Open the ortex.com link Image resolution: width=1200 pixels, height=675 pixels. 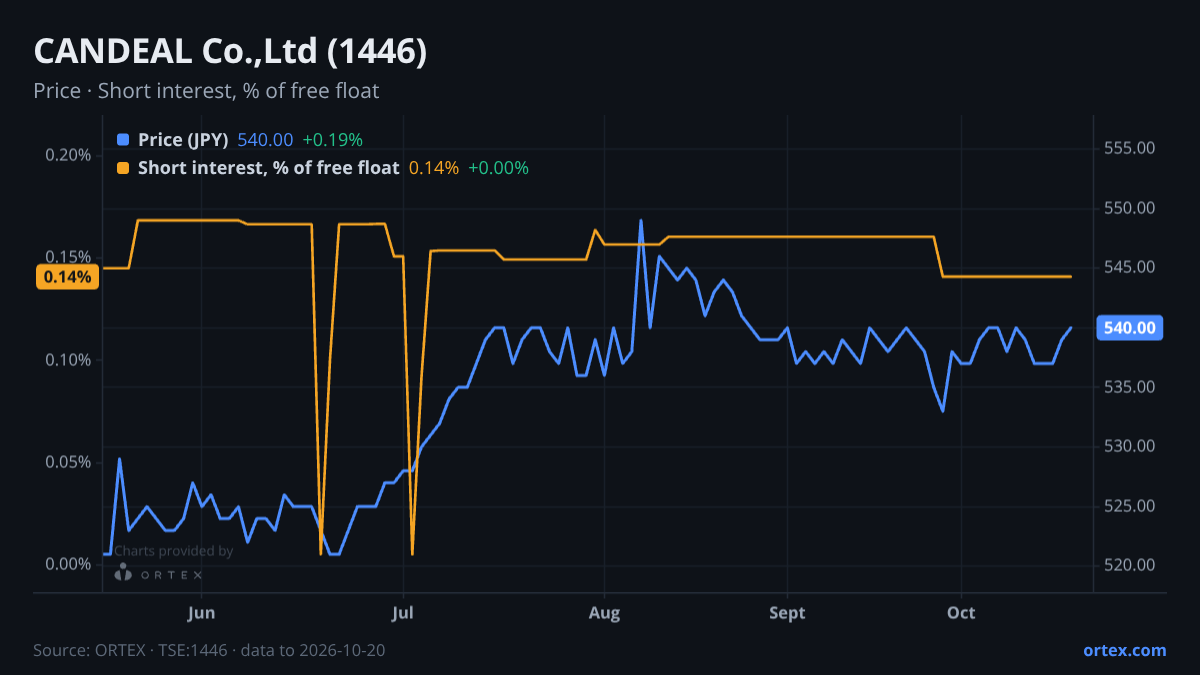click(x=1125, y=650)
